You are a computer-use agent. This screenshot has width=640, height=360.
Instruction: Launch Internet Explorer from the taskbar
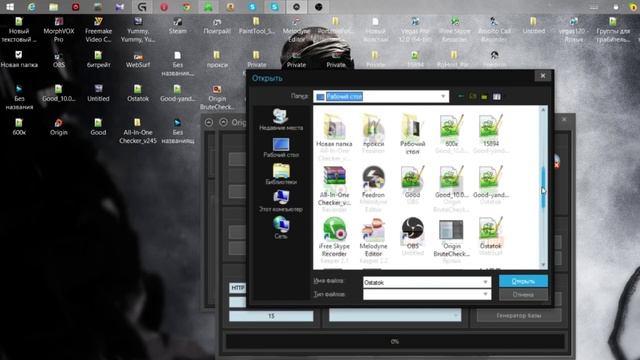(x=31, y=7)
